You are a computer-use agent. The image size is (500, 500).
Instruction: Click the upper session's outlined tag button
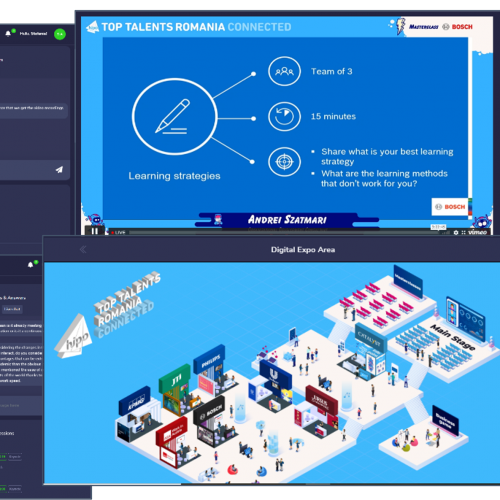pos(15,457)
